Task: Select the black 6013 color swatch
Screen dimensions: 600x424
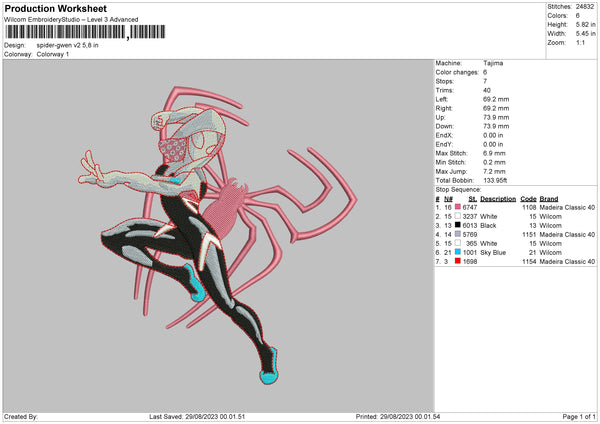Action: coord(458,225)
